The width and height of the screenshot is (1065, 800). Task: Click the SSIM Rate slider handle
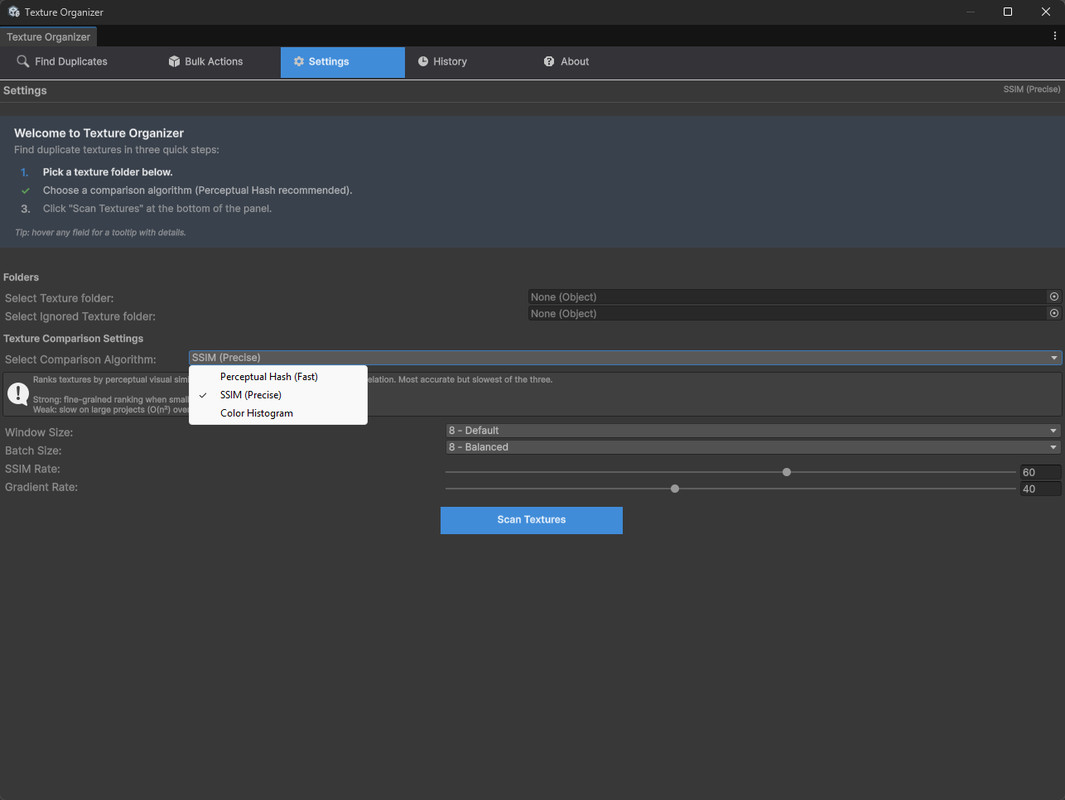tap(787, 472)
